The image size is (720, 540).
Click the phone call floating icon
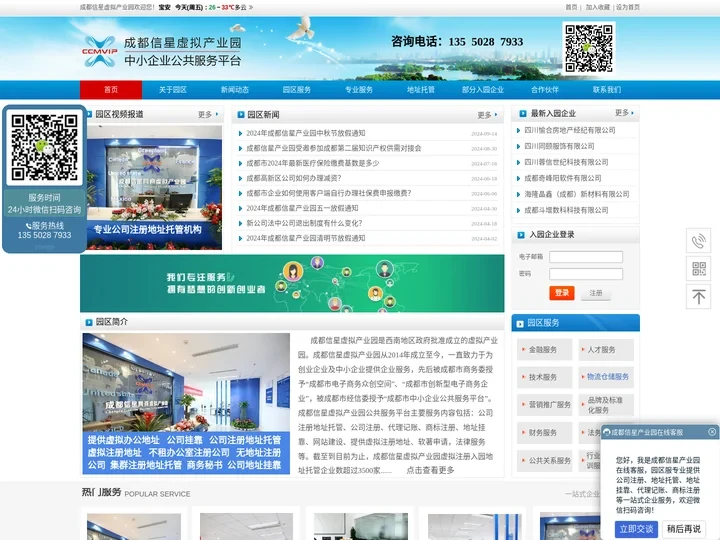[698, 240]
